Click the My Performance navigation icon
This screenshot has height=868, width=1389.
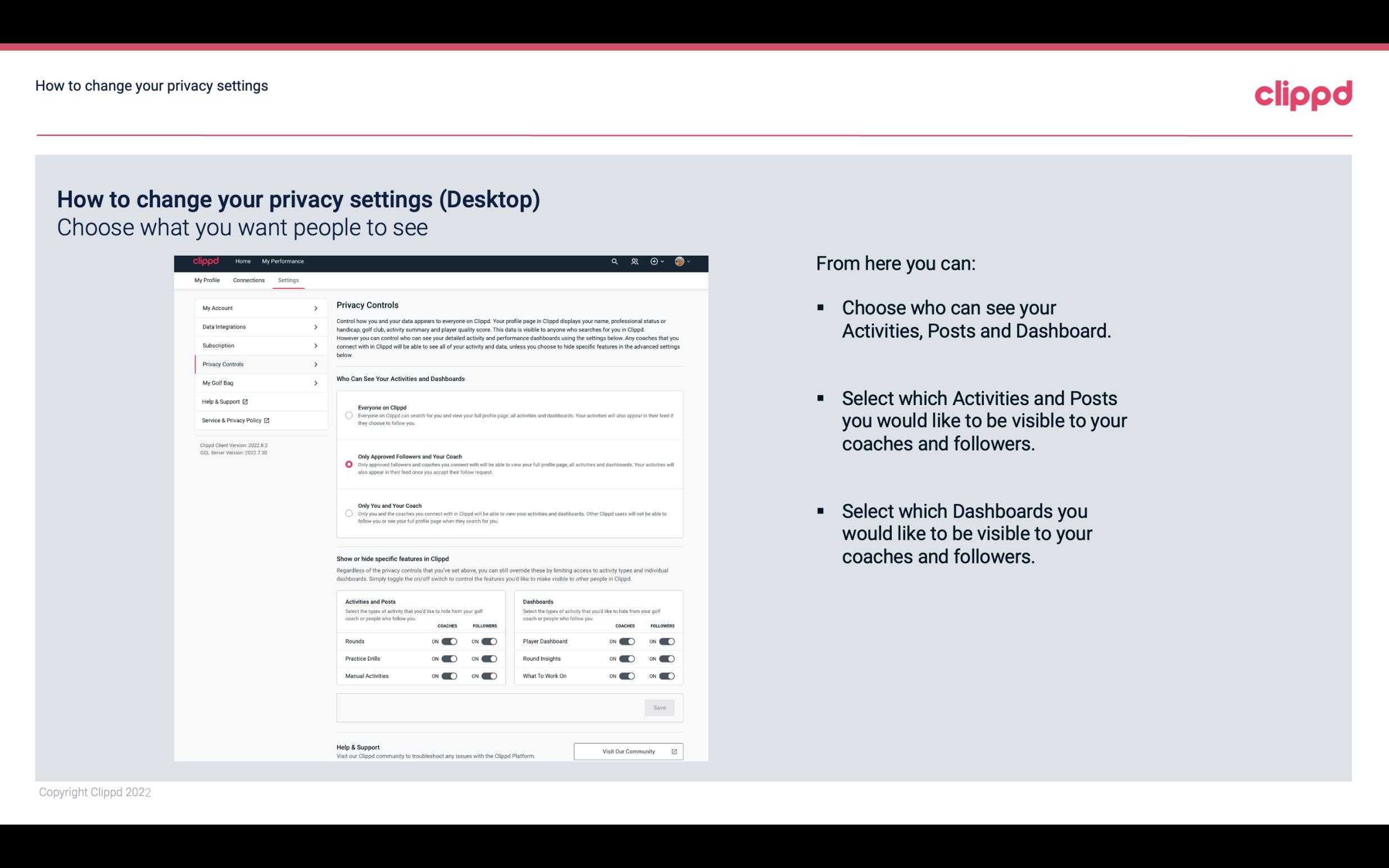pyautogui.click(x=283, y=261)
